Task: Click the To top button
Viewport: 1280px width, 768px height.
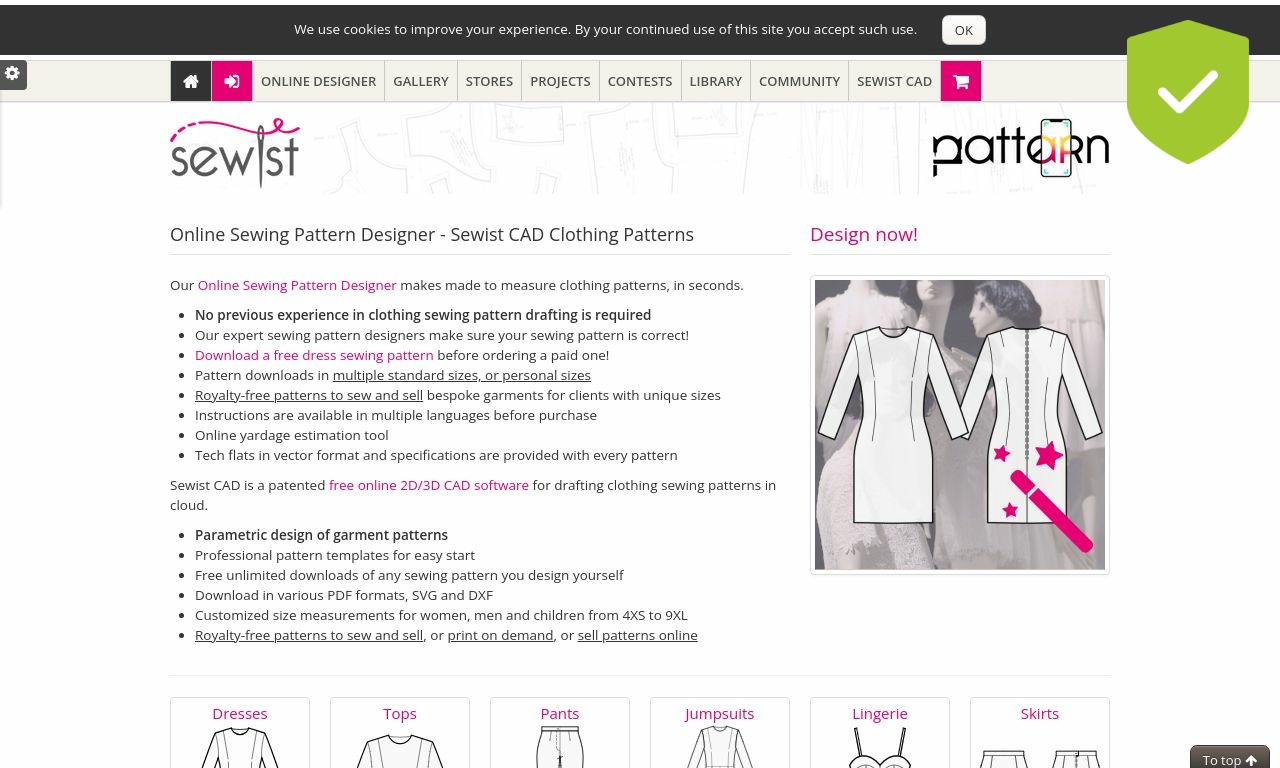Action: coord(1230,758)
